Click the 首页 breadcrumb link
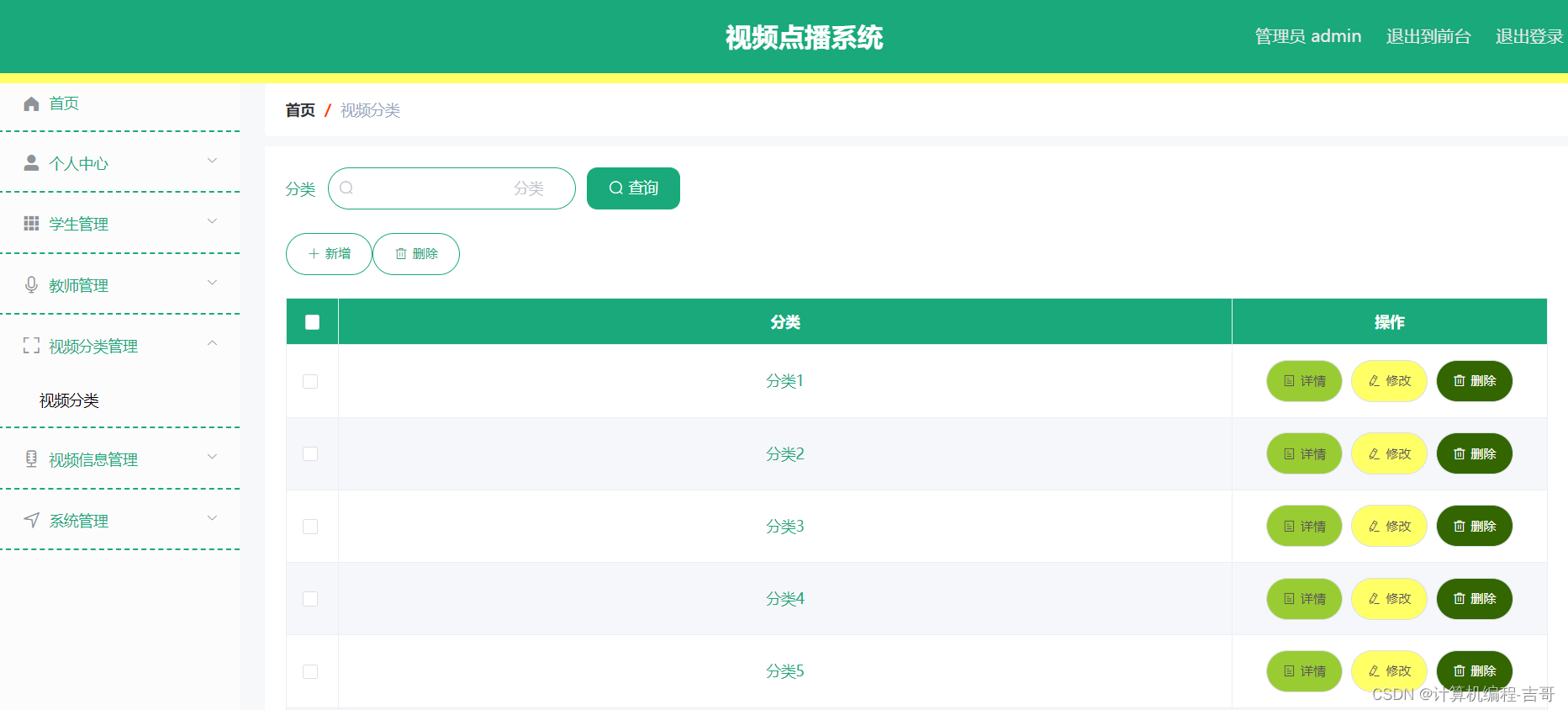The height and width of the screenshot is (710, 1568). [300, 110]
